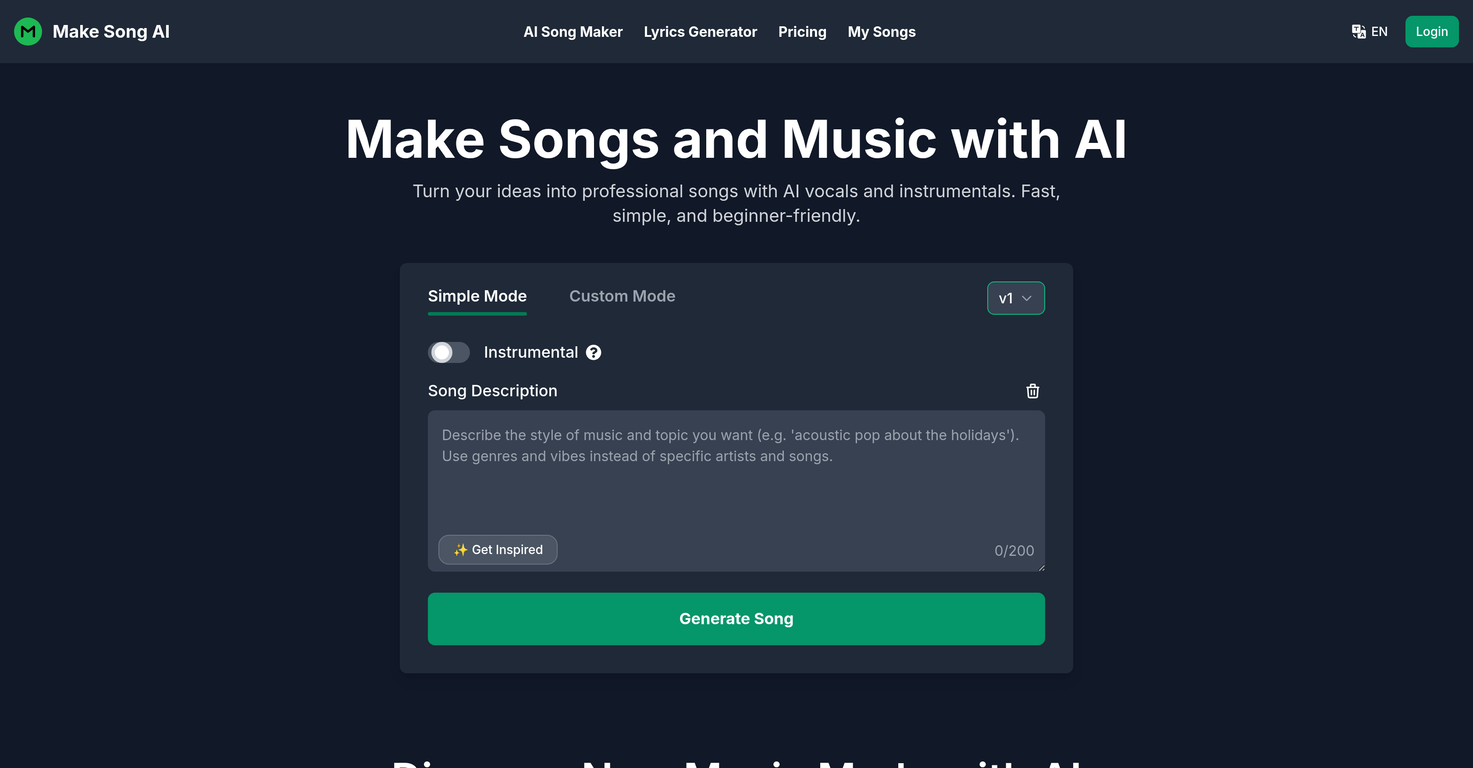
Task: Expand the model version selector
Action: [1015, 297]
